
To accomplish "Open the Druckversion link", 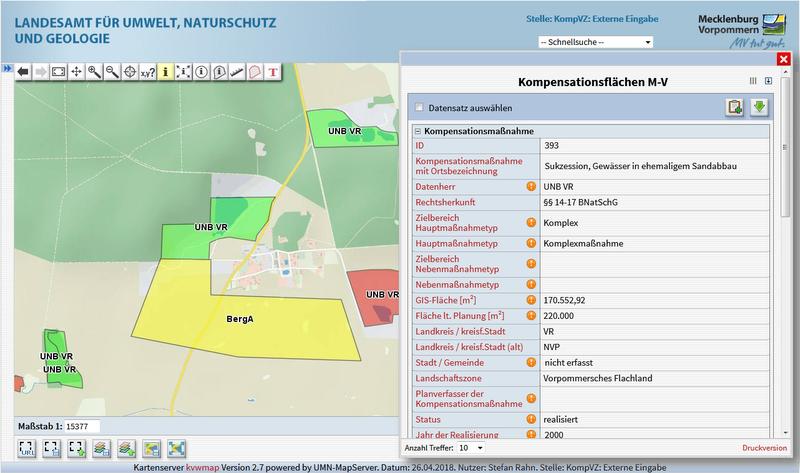I will pyautogui.click(x=764, y=447).
